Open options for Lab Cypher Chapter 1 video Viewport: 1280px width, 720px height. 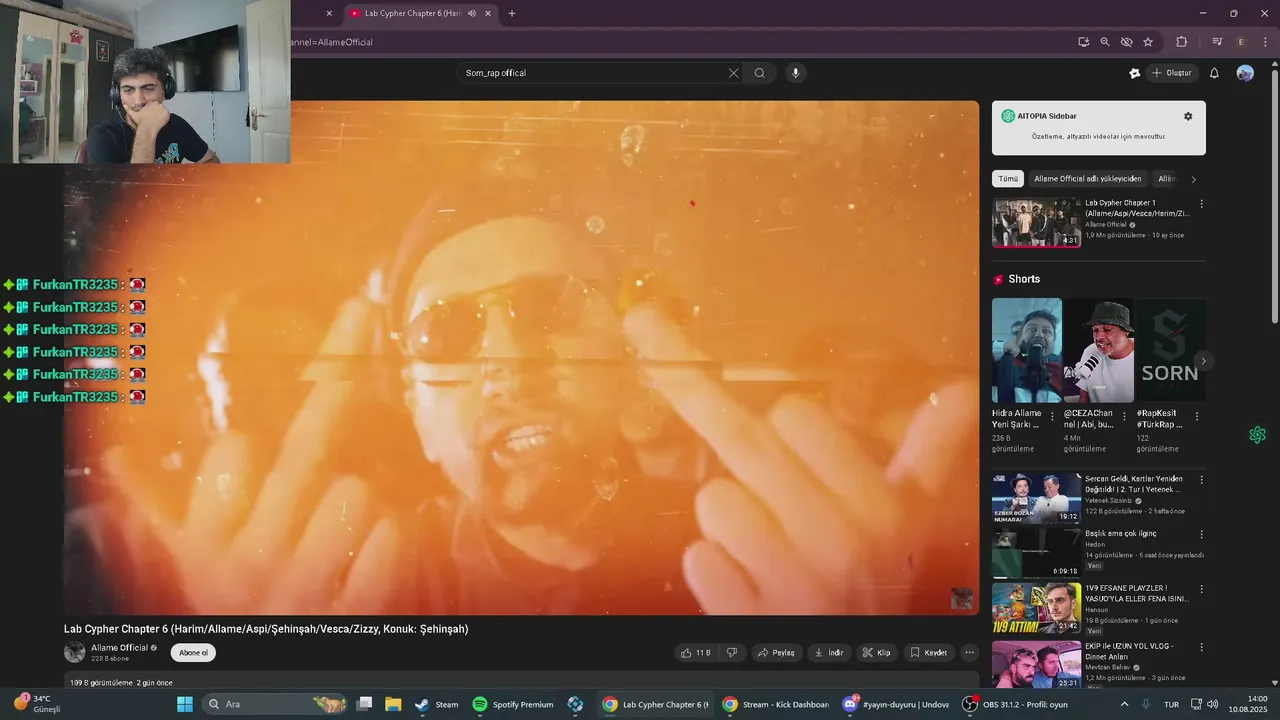1201,204
